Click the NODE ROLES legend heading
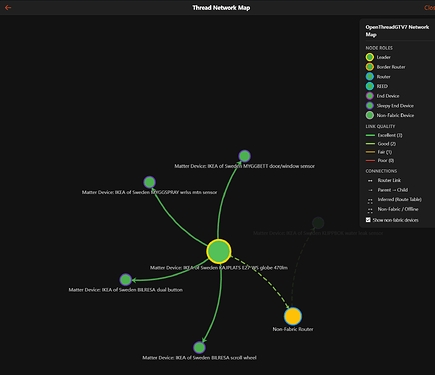435x375 pixels. pyautogui.click(x=379, y=48)
